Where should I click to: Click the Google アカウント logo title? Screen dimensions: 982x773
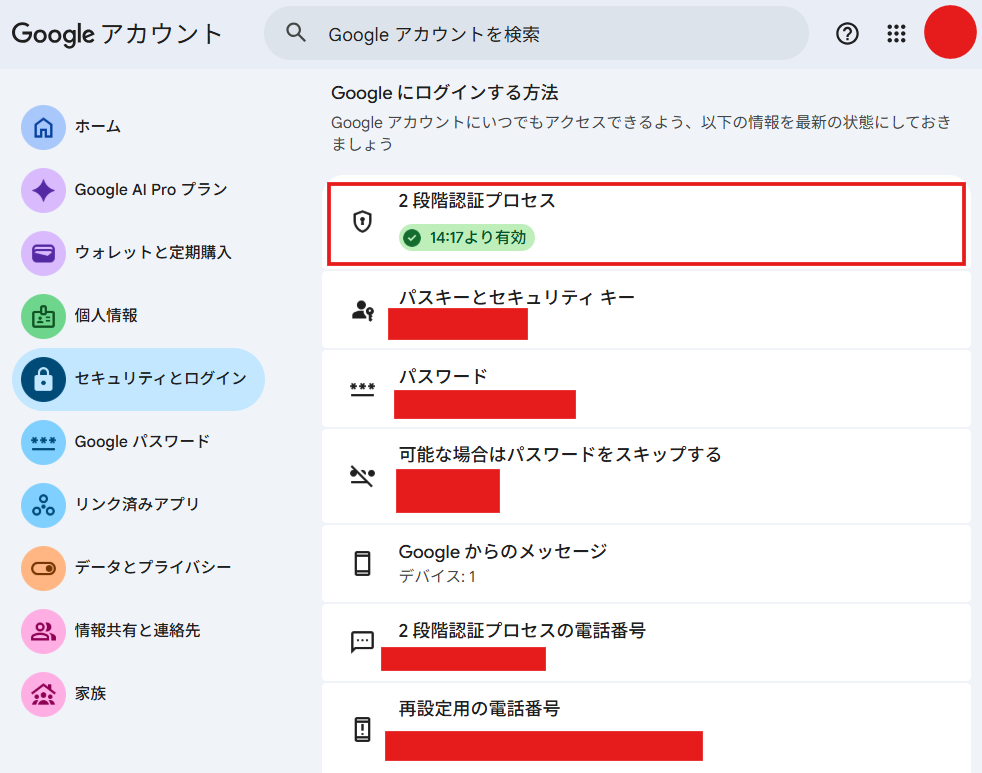click(x=117, y=33)
